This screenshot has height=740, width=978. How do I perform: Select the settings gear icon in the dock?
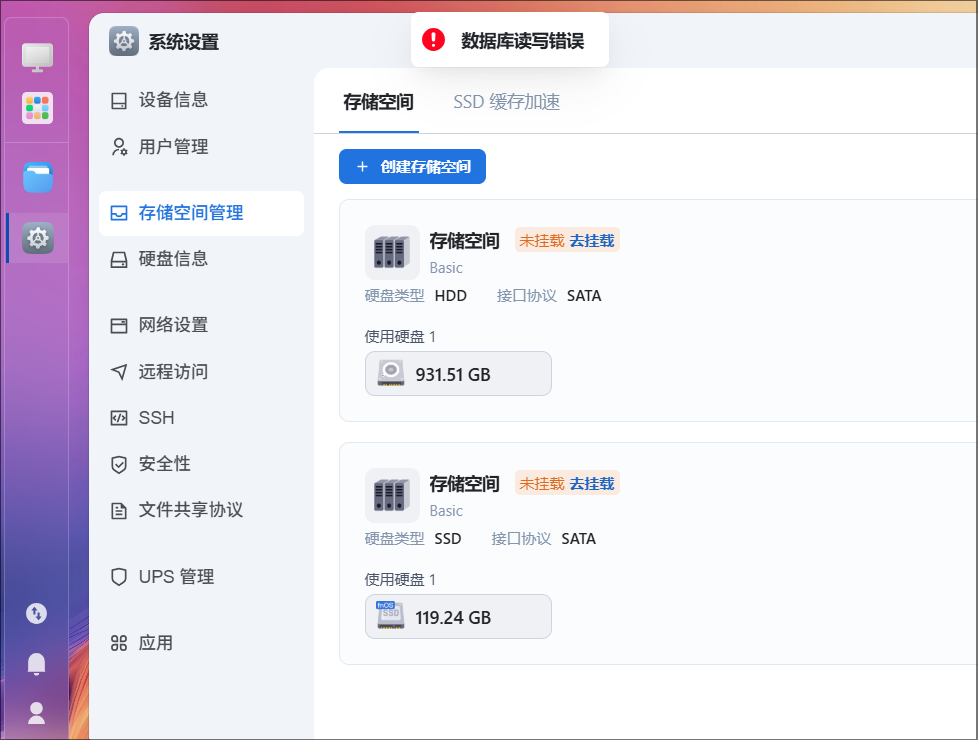[37, 238]
